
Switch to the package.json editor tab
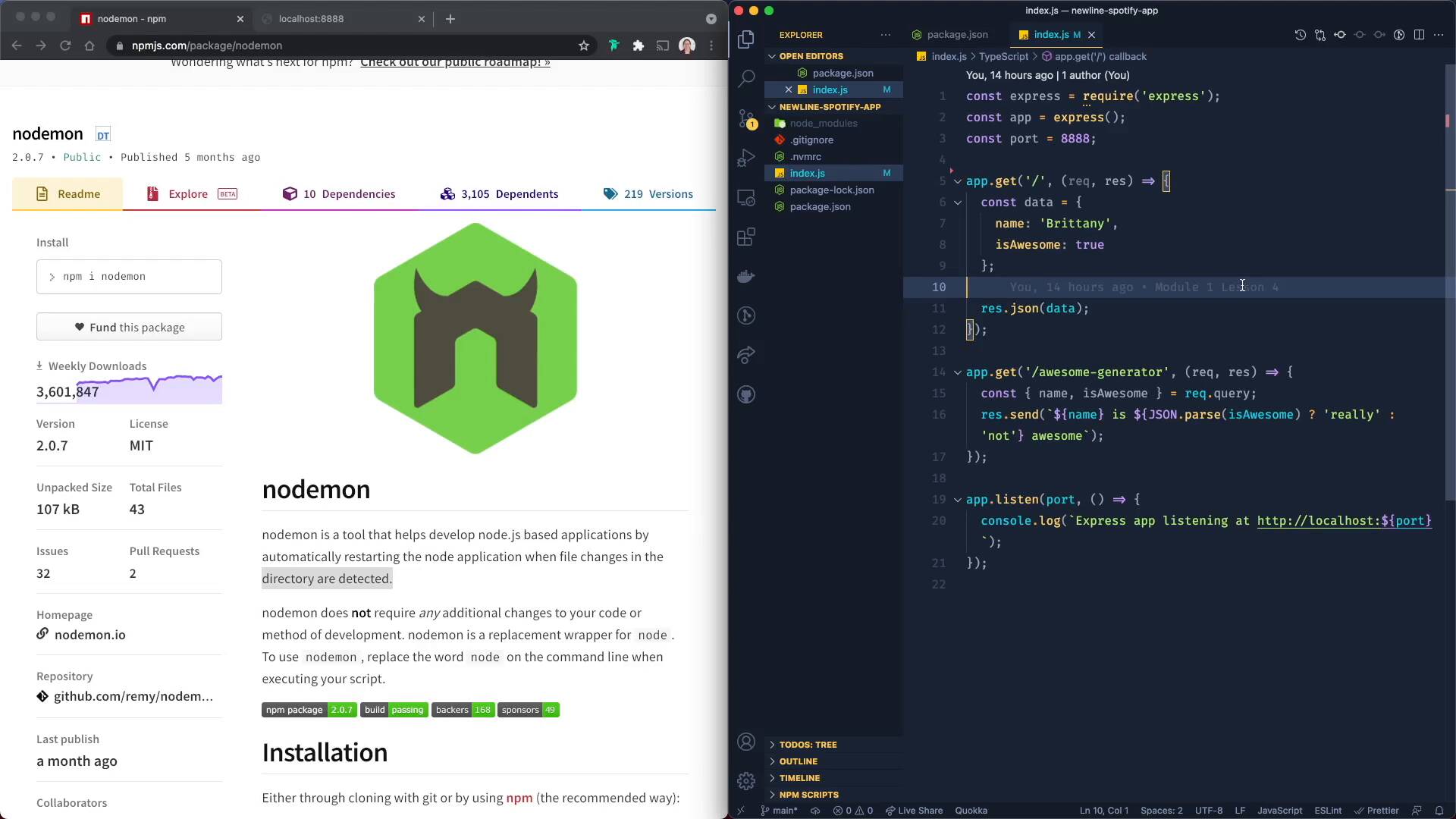tap(951, 35)
